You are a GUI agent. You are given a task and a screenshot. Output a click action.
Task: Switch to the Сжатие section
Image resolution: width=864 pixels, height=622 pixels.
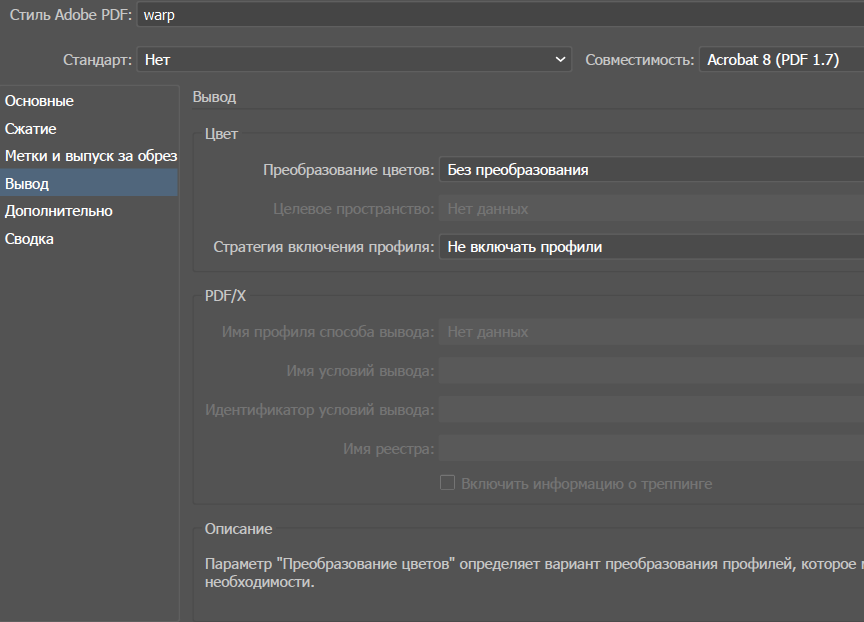tap(31, 129)
